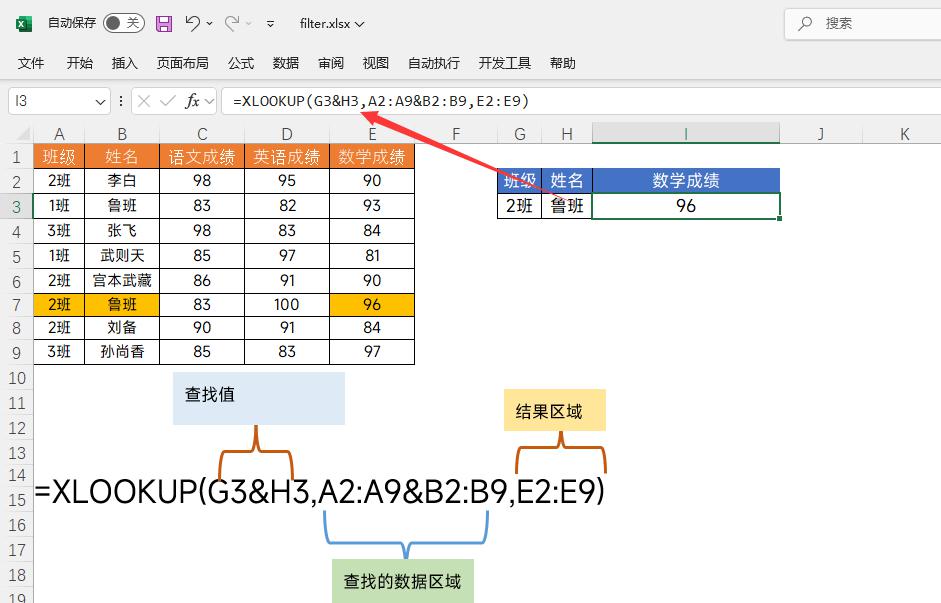Toggle the AutoSave switch
The width and height of the screenshot is (941, 603).
tap(124, 23)
